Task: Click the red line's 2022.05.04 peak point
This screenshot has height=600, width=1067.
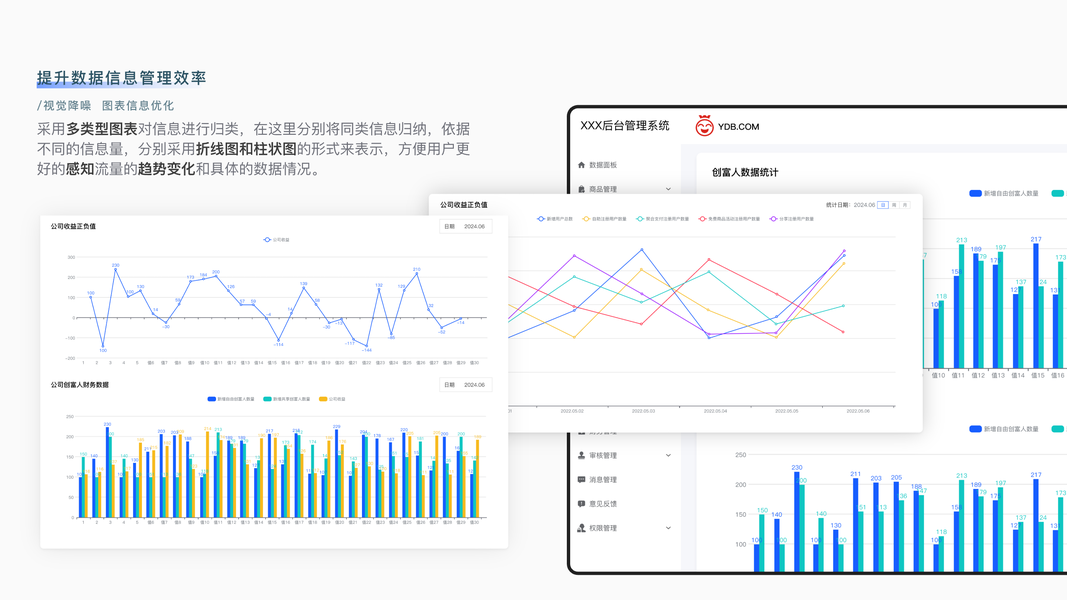Action: click(x=709, y=260)
